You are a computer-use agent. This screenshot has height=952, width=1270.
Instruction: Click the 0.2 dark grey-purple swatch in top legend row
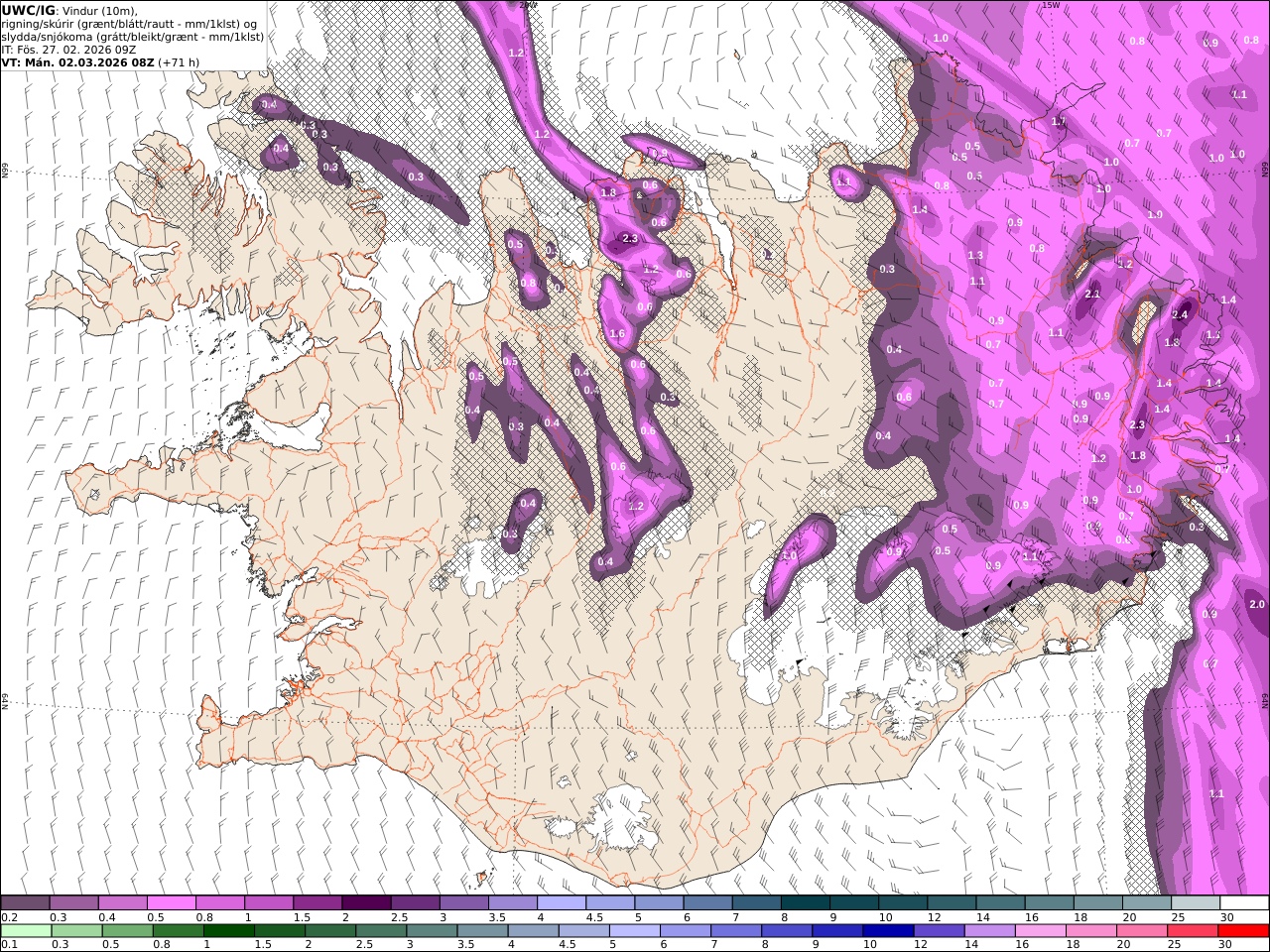click(x=25, y=903)
